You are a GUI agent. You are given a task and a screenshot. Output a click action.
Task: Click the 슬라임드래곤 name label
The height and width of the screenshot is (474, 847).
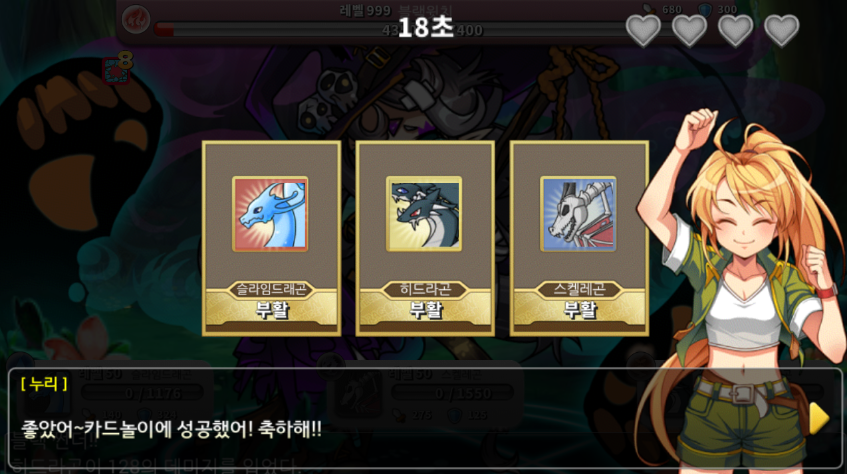(271, 290)
